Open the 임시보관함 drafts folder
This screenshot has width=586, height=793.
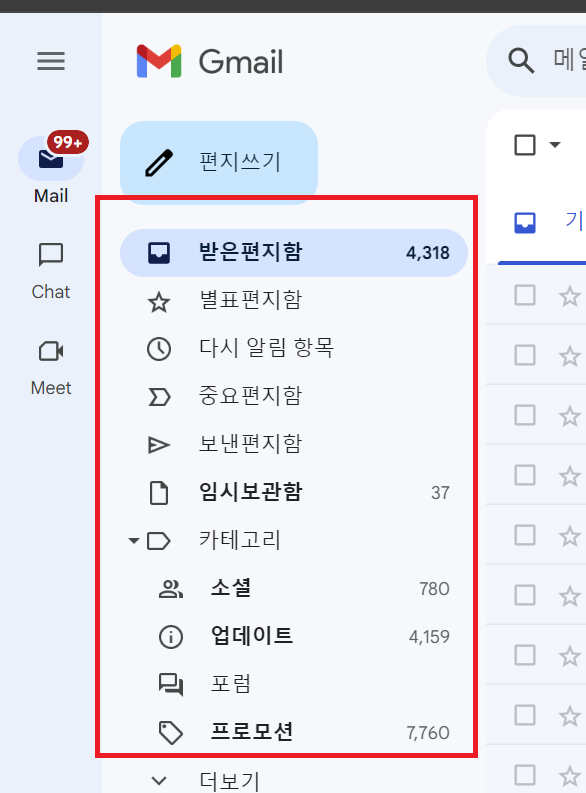coord(294,493)
